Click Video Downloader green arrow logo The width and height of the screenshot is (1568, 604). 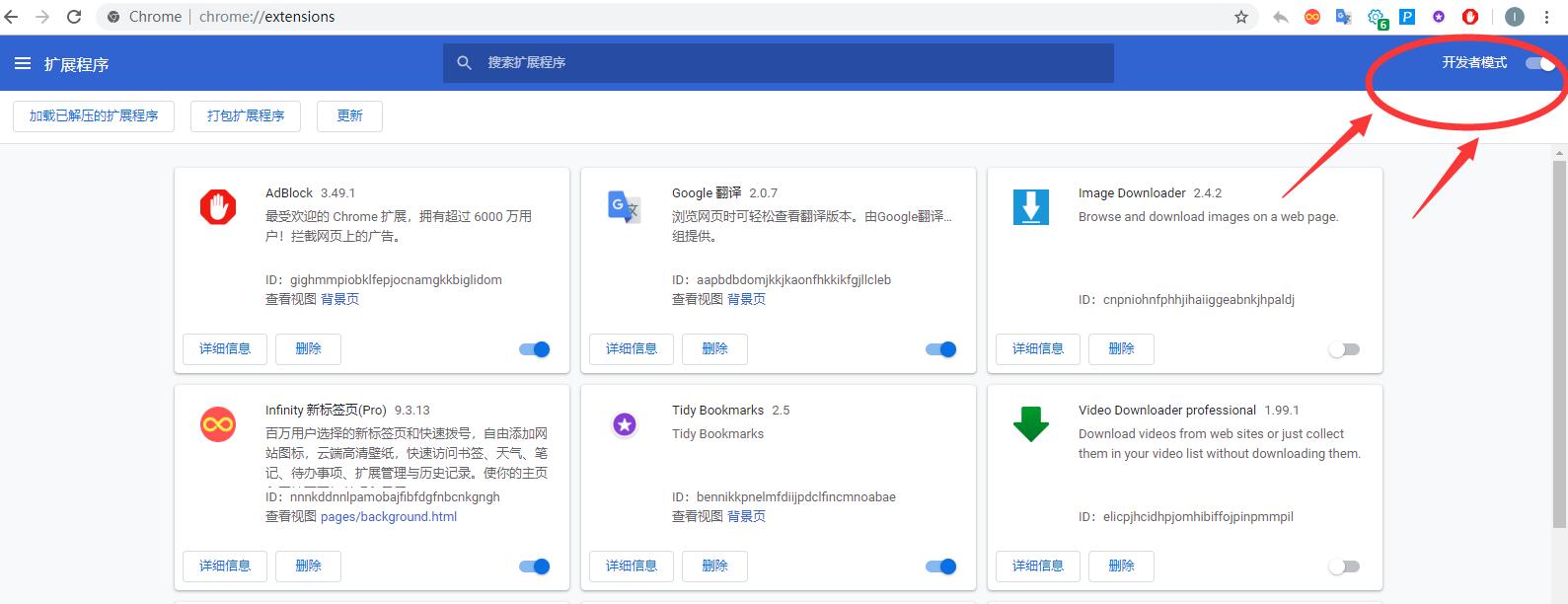tap(1031, 424)
